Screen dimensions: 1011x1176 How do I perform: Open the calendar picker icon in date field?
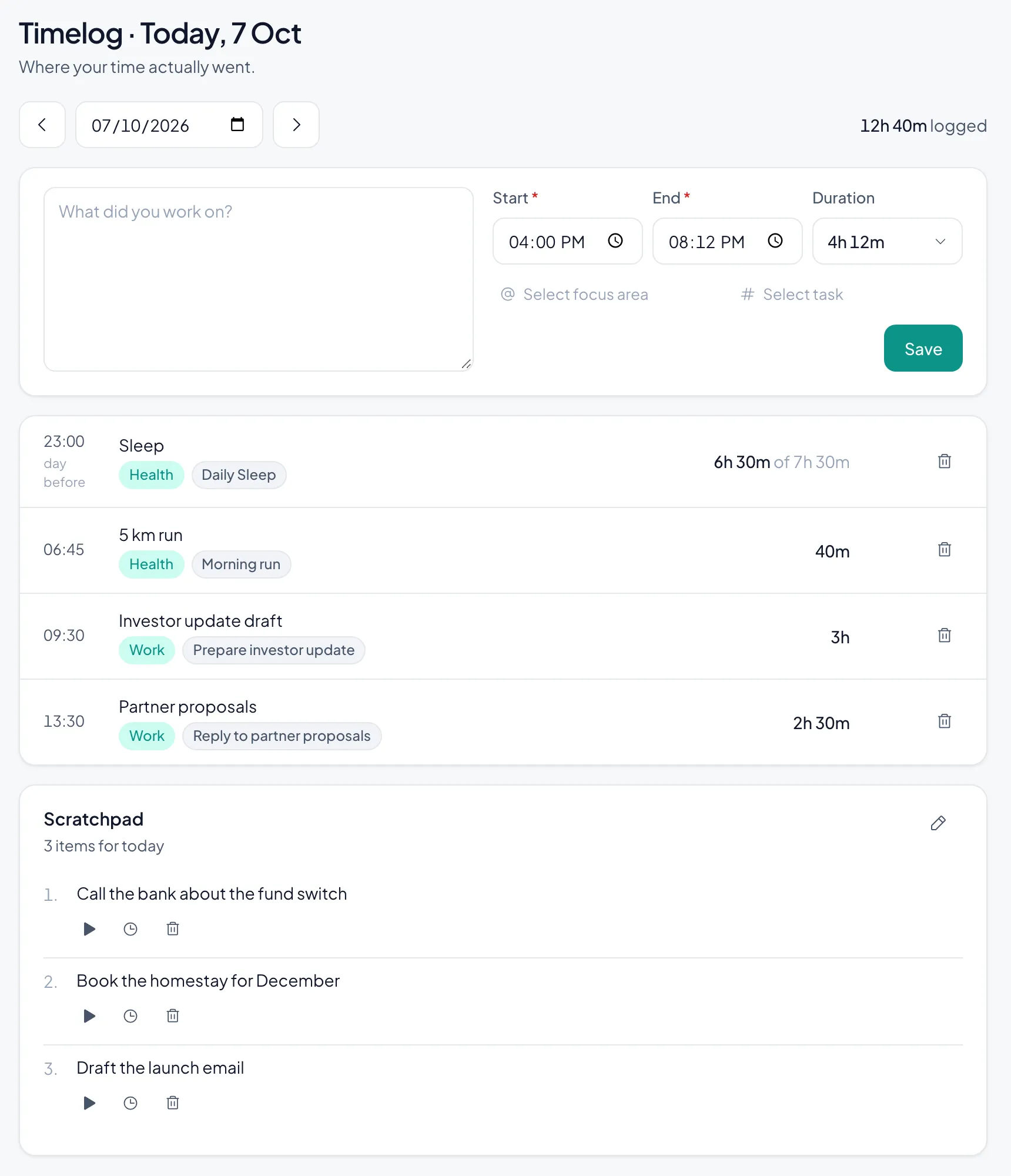(x=237, y=125)
